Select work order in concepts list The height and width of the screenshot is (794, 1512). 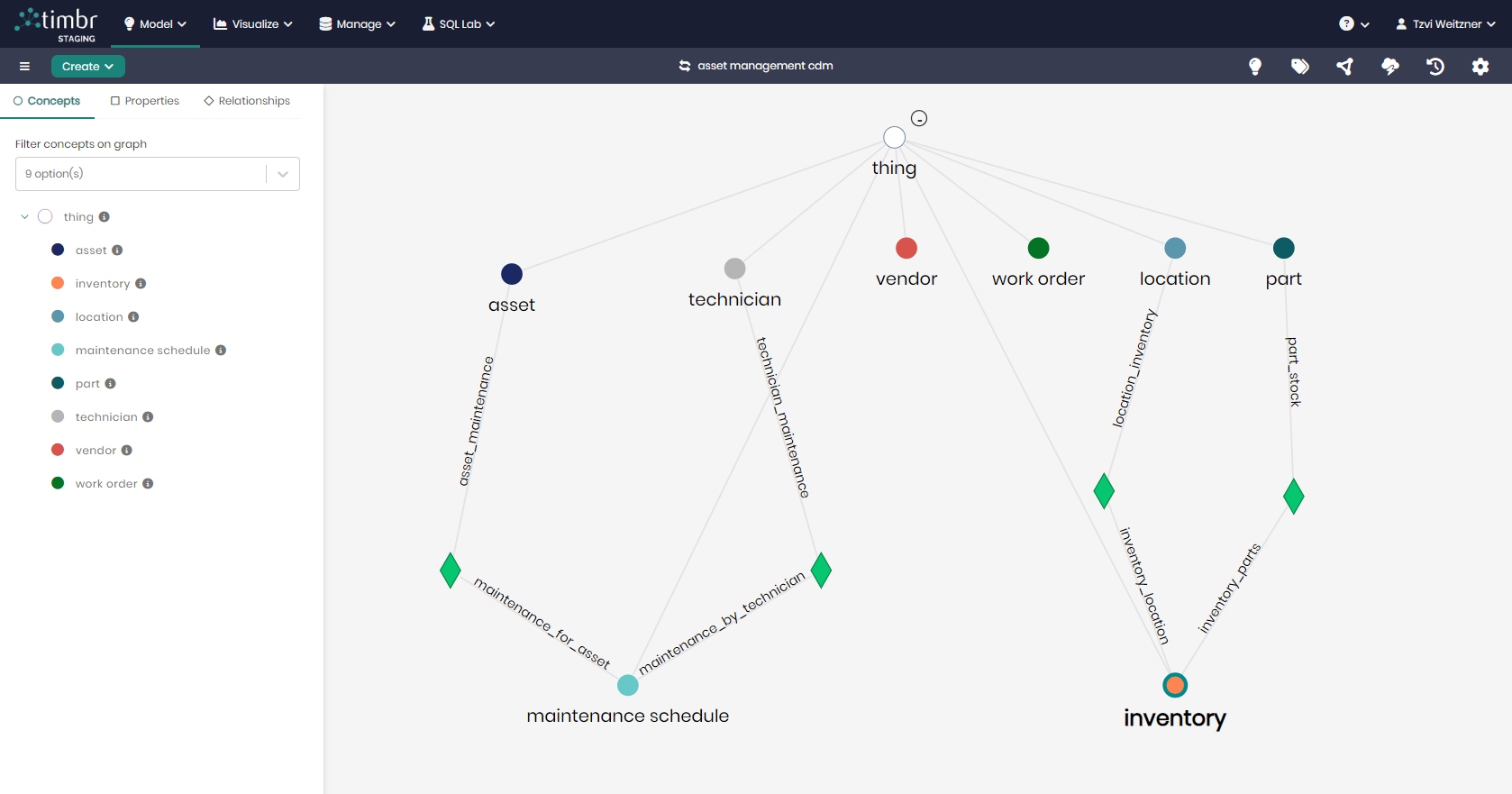coord(106,484)
